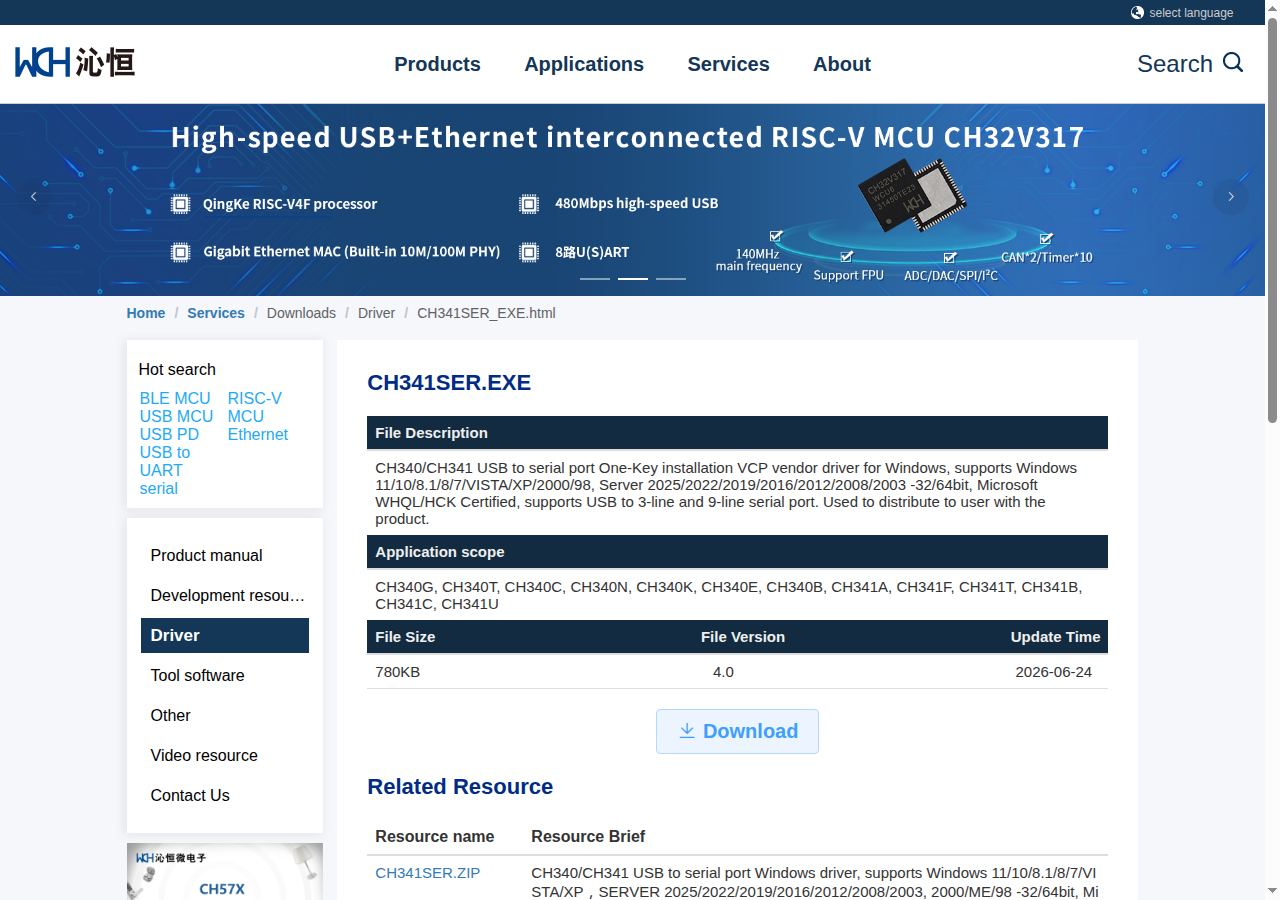Click the Application scope header

point(737,552)
